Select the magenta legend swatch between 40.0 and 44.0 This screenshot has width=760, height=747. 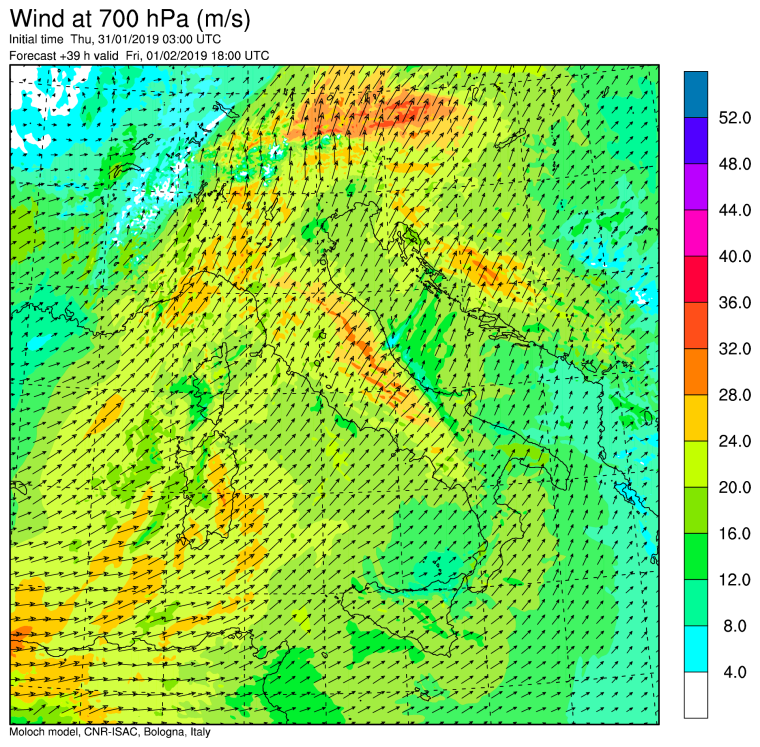click(696, 233)
